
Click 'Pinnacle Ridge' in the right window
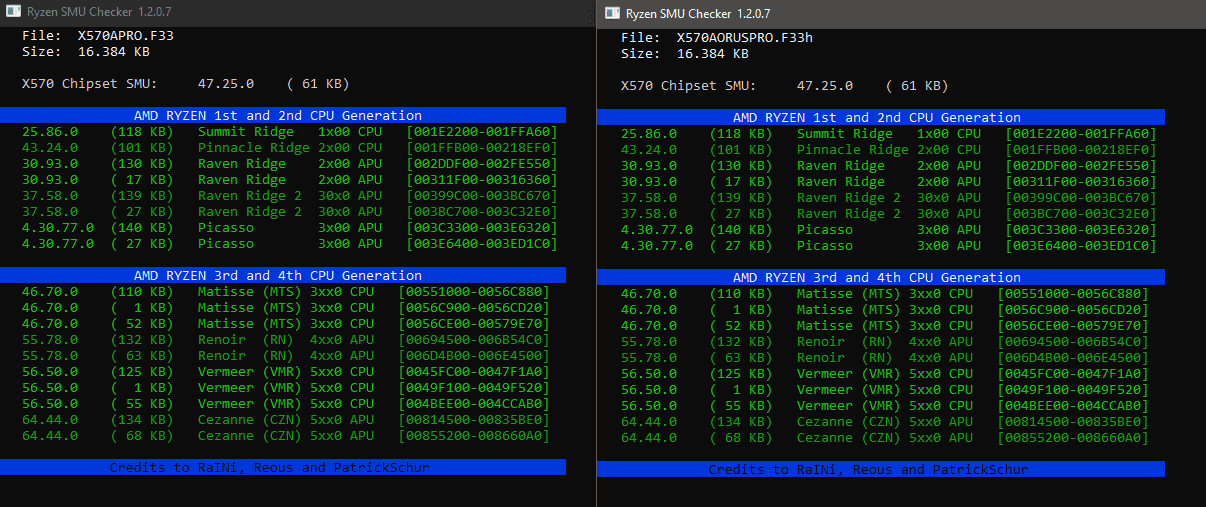tap(853, 150)
